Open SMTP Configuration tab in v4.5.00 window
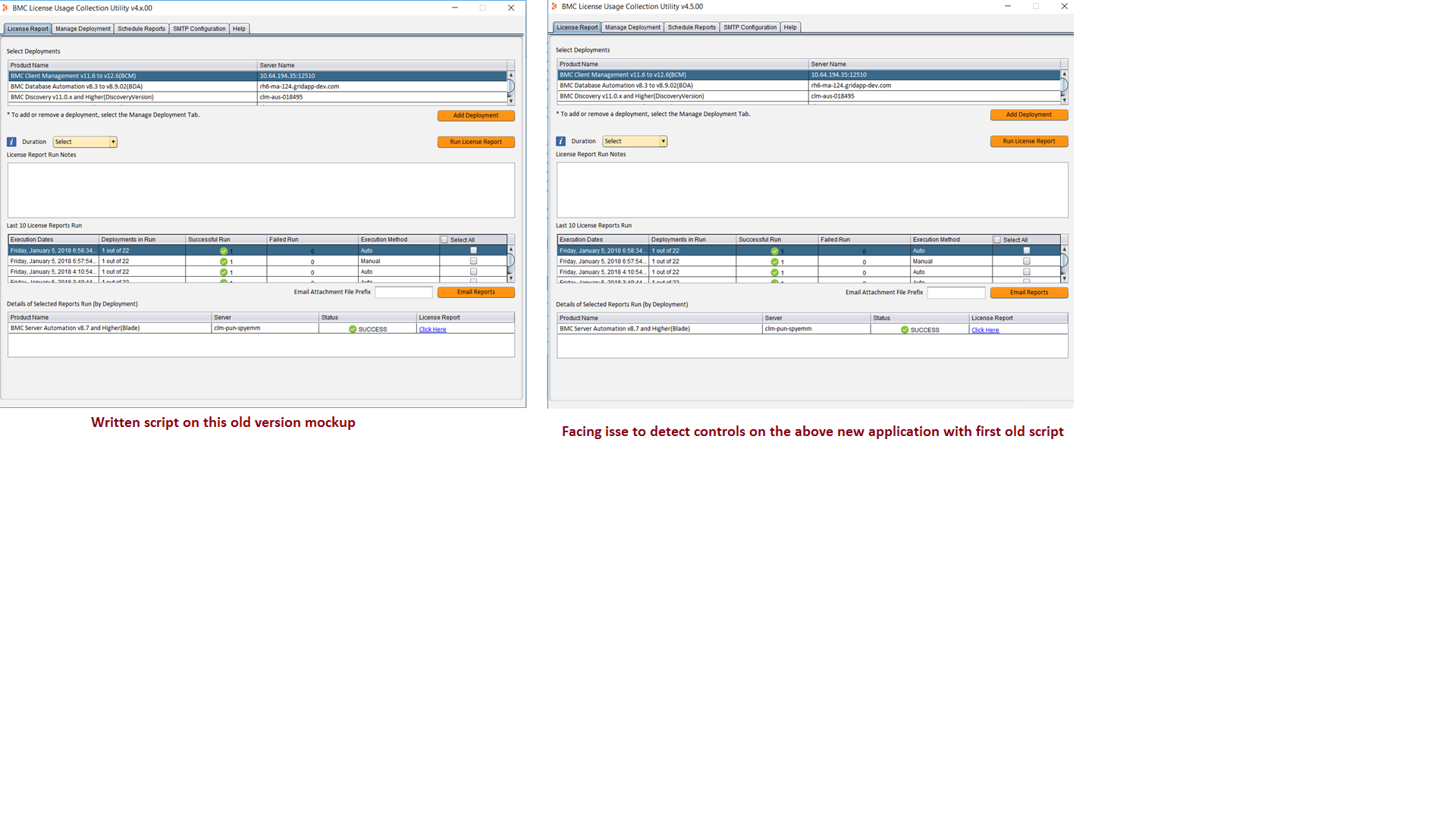Screen dimensions: 1456x819 (750, 27)
